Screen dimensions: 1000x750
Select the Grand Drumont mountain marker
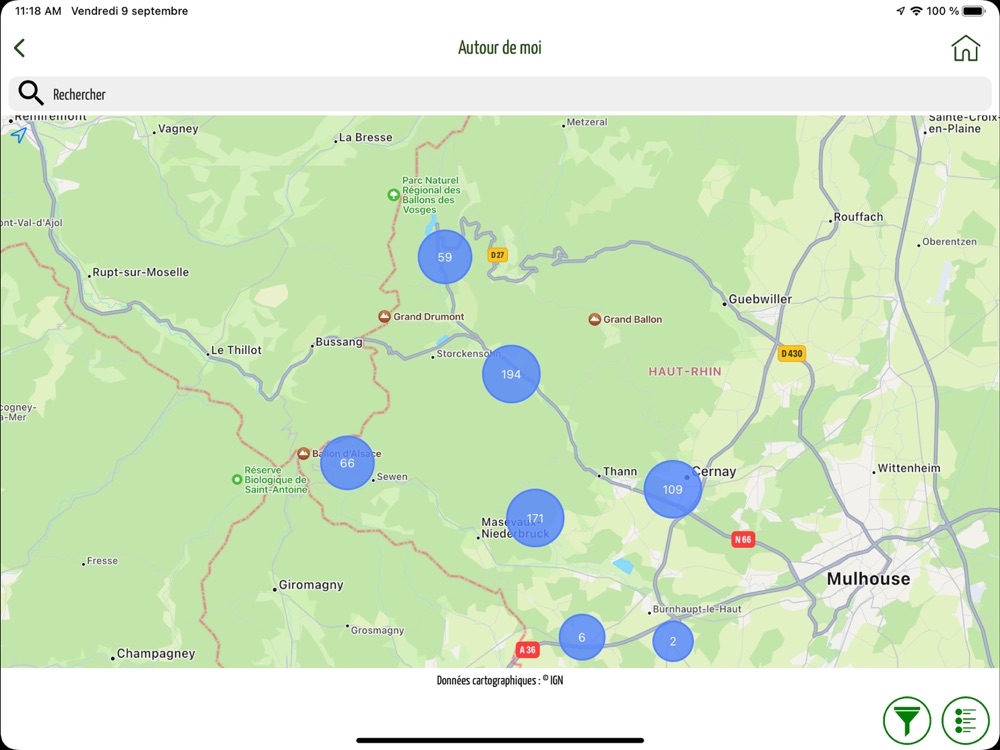[x=384, y=316]
